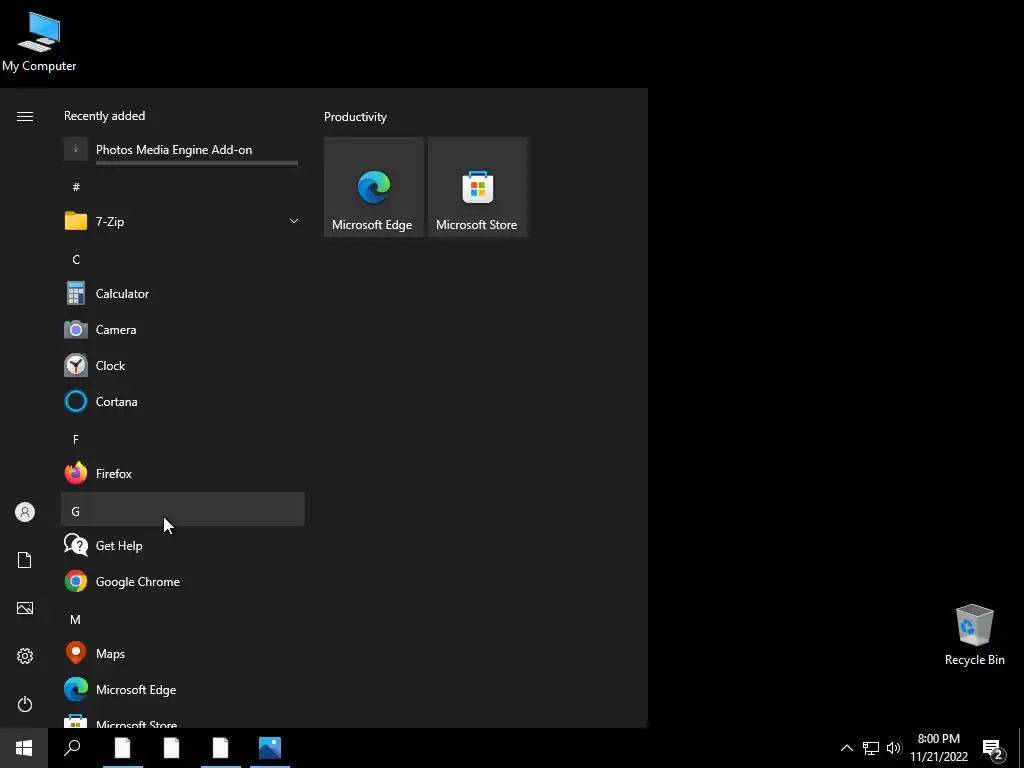Open the Get Help app

[183, 545]
